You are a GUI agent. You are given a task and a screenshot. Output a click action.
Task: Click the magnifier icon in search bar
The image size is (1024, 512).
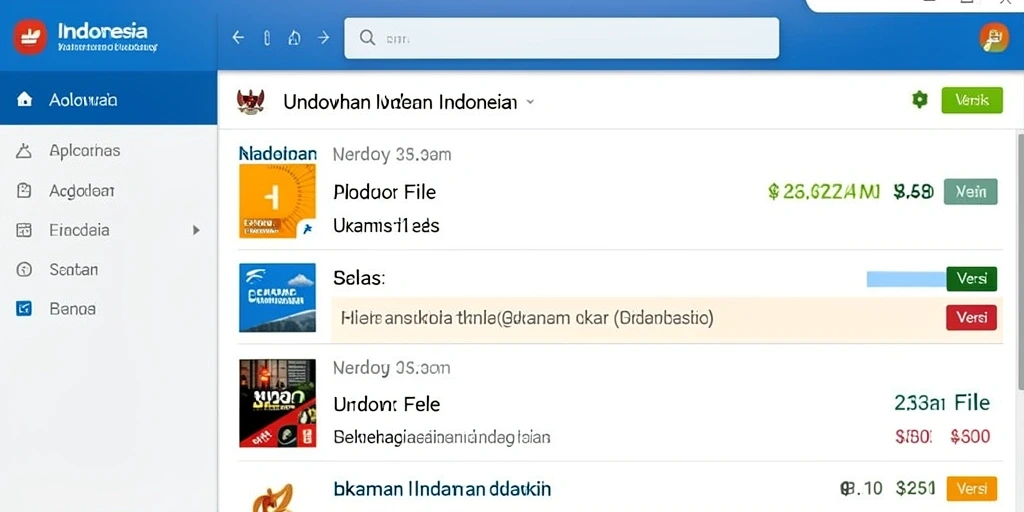click(x=368, y=38)
